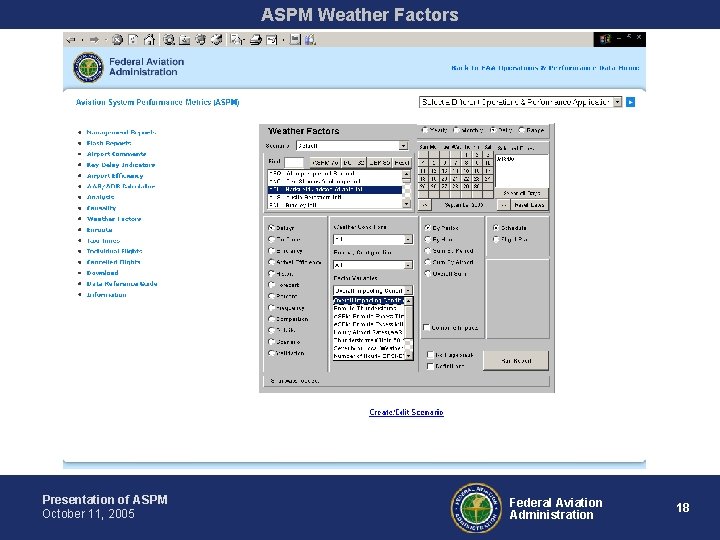Select the Range radio button
This screenshot has height=540, width=720.
pyautogui.click(x=522, y=130)
